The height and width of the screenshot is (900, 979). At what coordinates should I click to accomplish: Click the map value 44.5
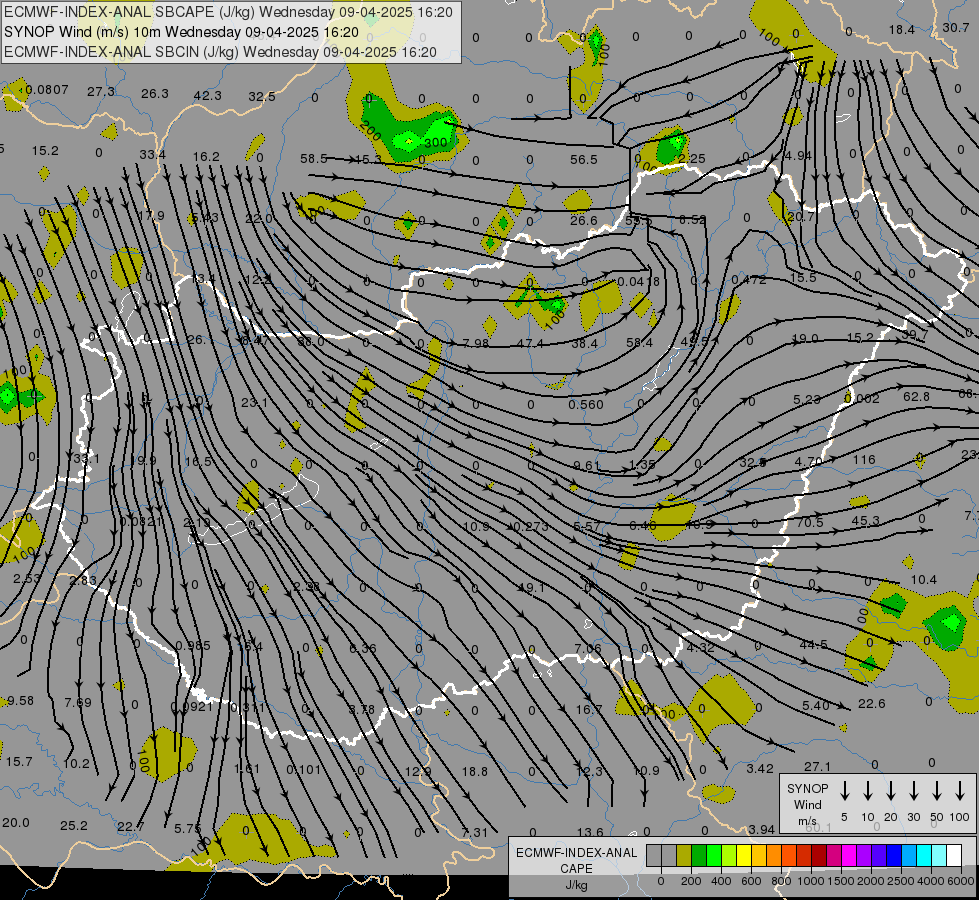pyautogui.click(x=814, y=645)
